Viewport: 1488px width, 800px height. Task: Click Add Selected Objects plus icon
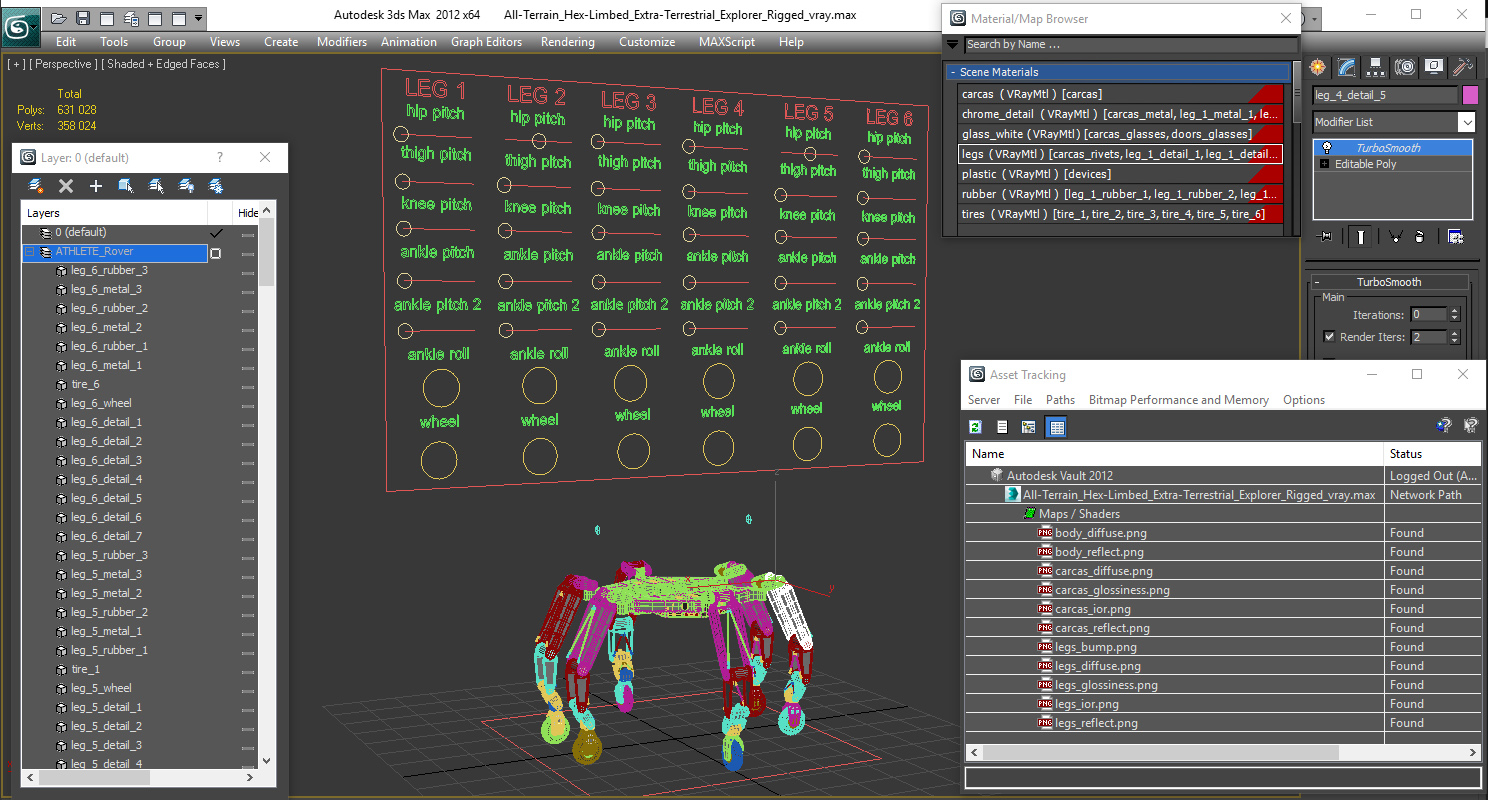pos(96,186)
